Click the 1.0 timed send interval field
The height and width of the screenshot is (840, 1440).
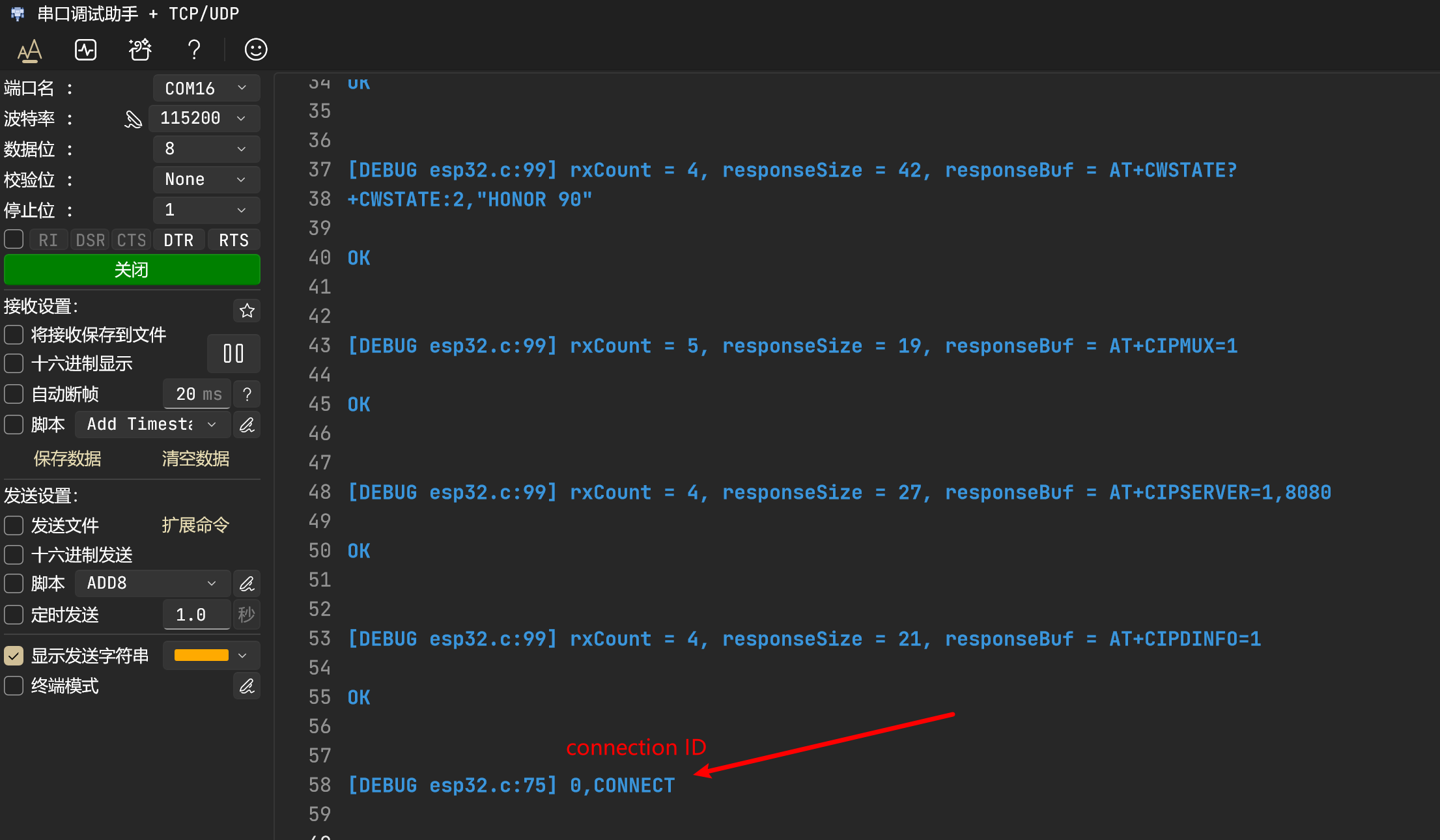[197, 615]
